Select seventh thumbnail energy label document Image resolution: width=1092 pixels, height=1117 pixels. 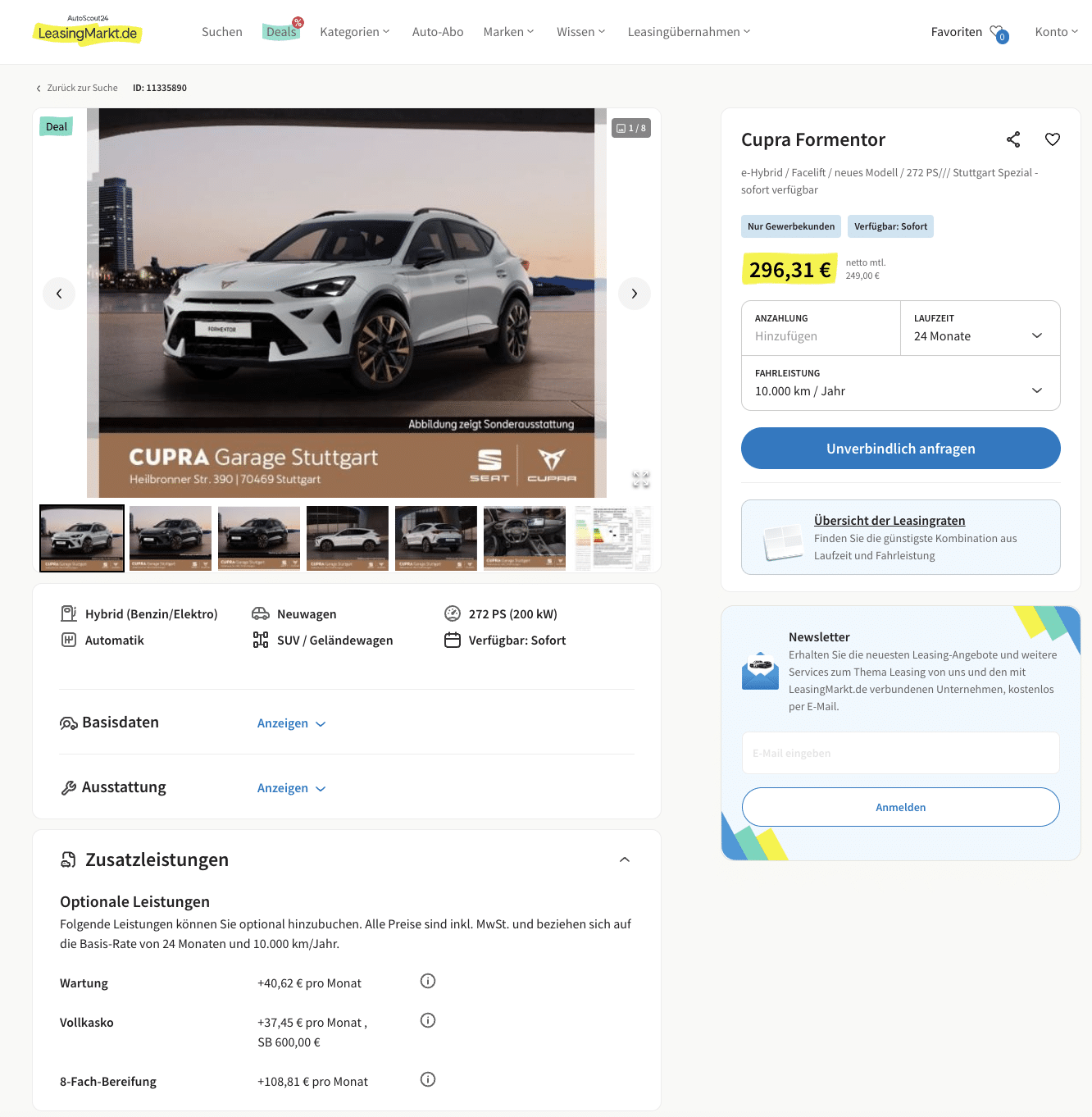613,538
